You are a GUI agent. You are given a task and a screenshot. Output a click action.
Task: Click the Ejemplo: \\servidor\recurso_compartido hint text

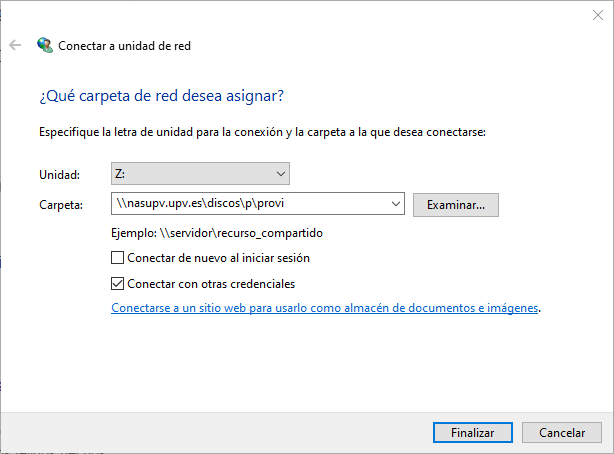pos(217,233)
